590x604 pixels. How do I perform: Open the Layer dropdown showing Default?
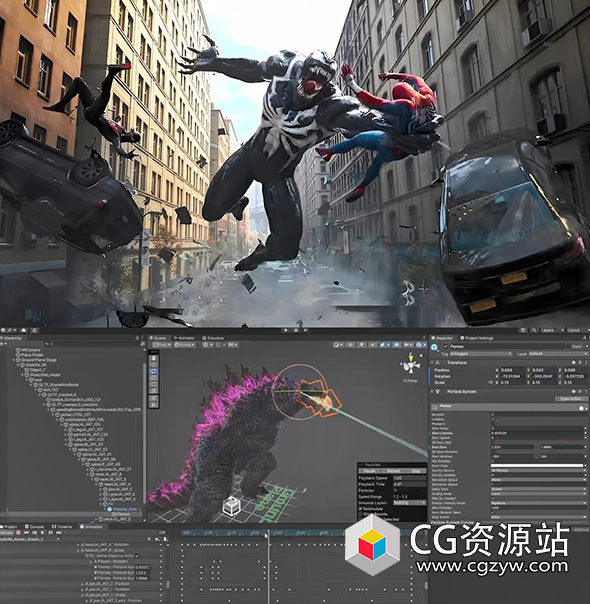[558, 354]
